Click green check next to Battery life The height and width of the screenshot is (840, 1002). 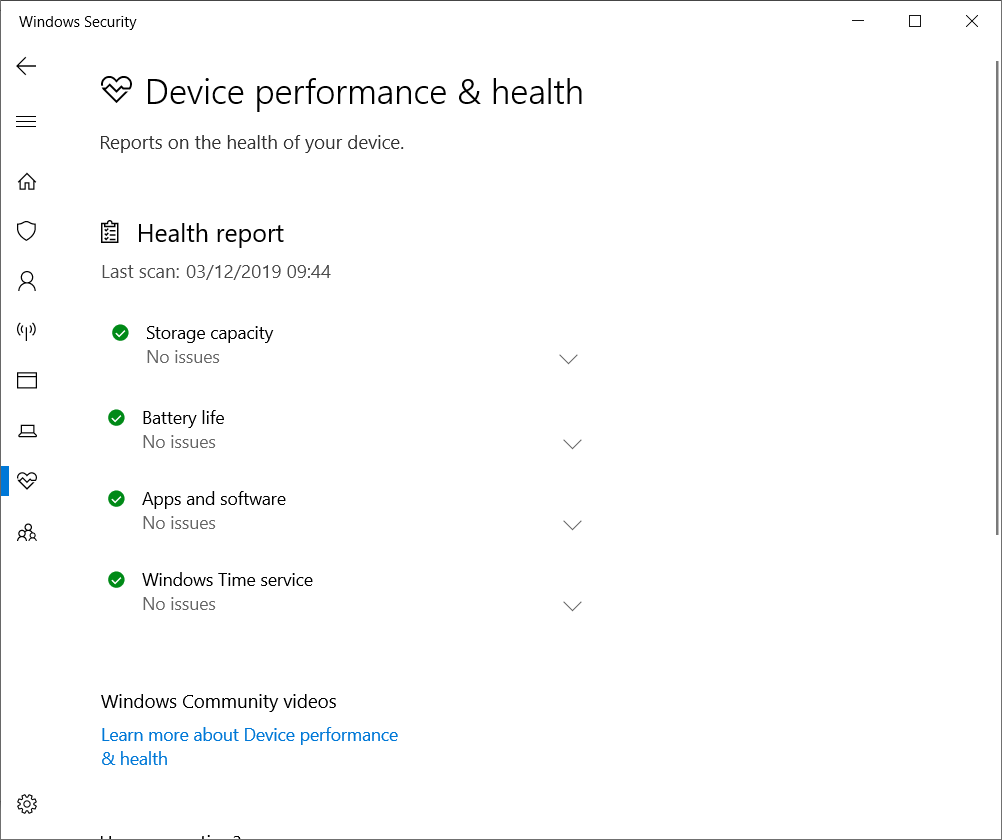point(116,417)
